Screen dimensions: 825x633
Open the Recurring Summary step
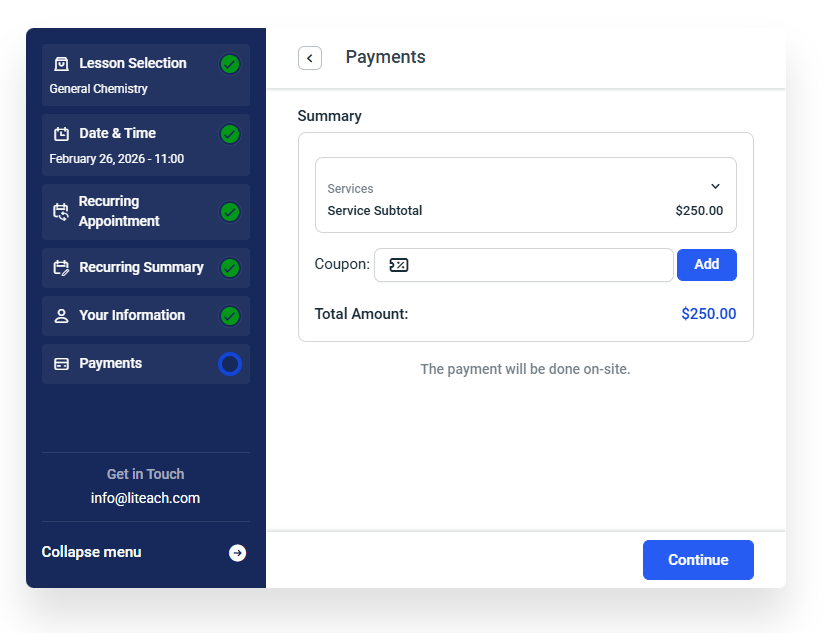coord(146,268)
